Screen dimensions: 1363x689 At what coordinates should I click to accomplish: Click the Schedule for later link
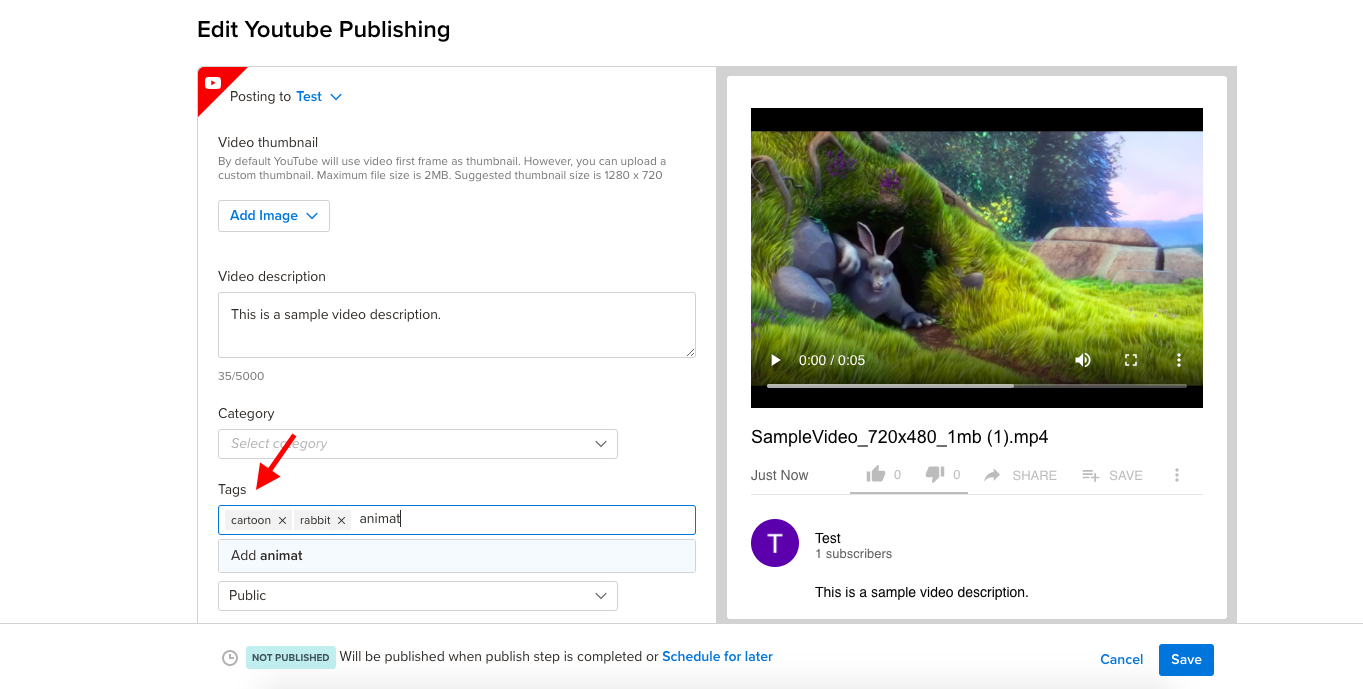click(717, 657)
